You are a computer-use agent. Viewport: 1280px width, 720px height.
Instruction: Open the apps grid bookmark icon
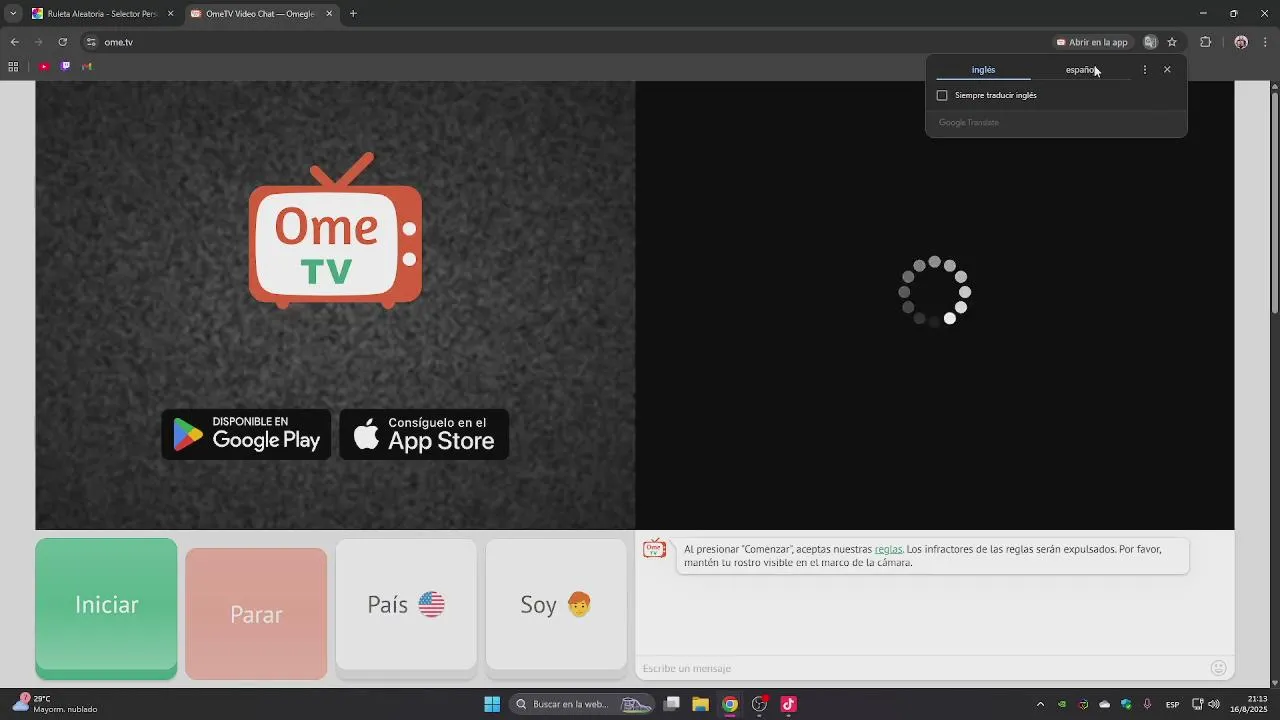[13, 67]
